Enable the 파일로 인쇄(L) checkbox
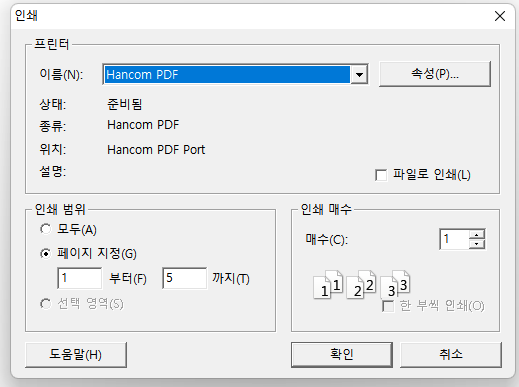The image size is (519, 387). click(x=381, y=175)
